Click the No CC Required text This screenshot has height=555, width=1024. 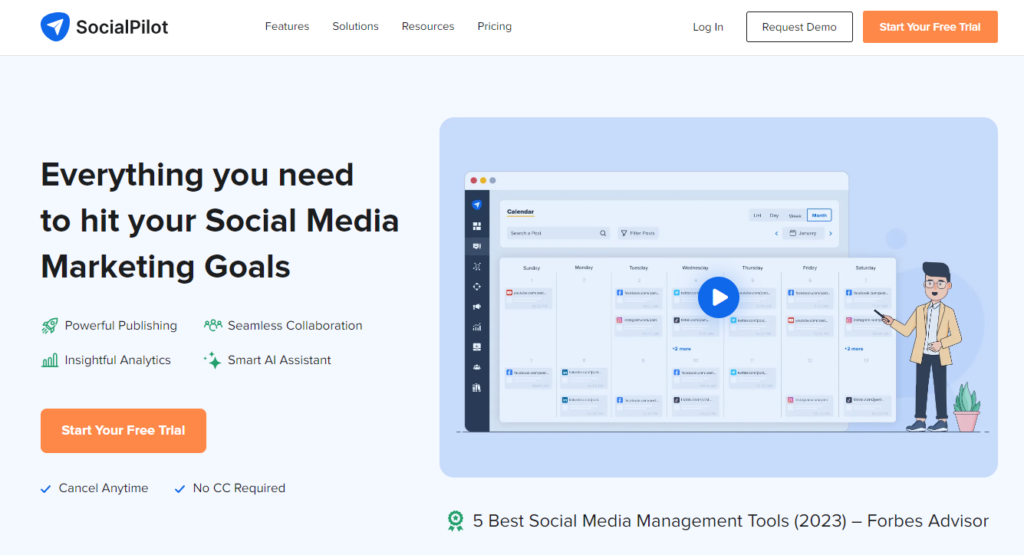[239, 488]
